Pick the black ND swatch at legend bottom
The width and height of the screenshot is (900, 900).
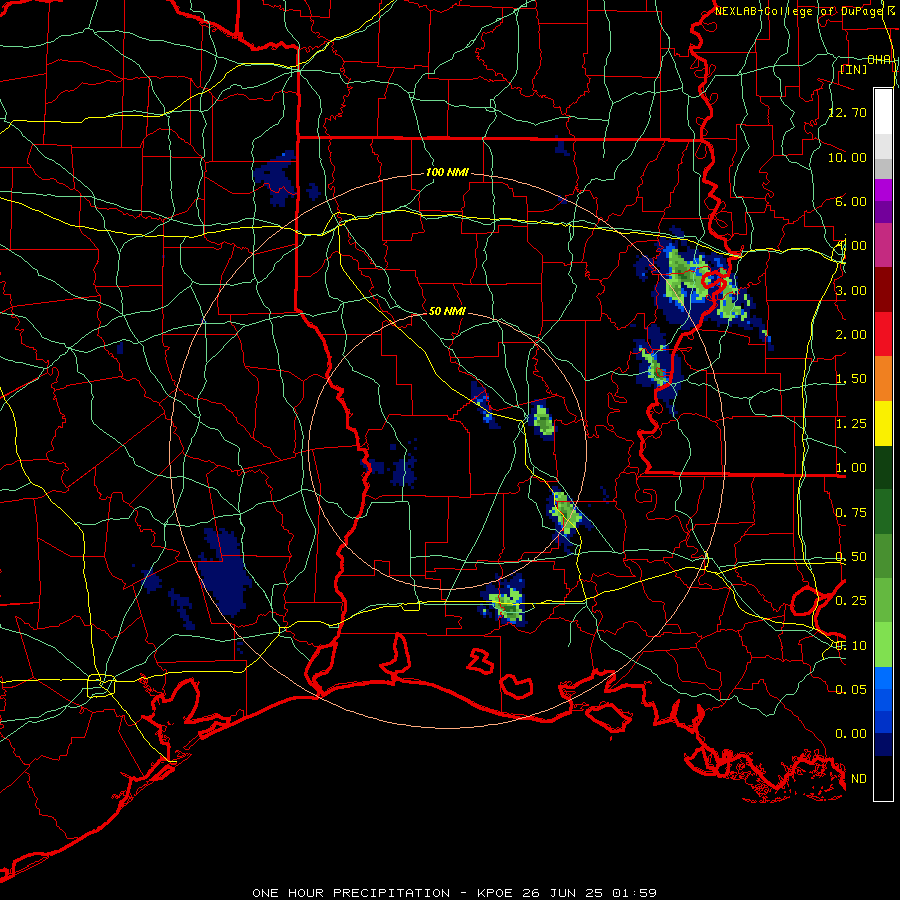883,778
